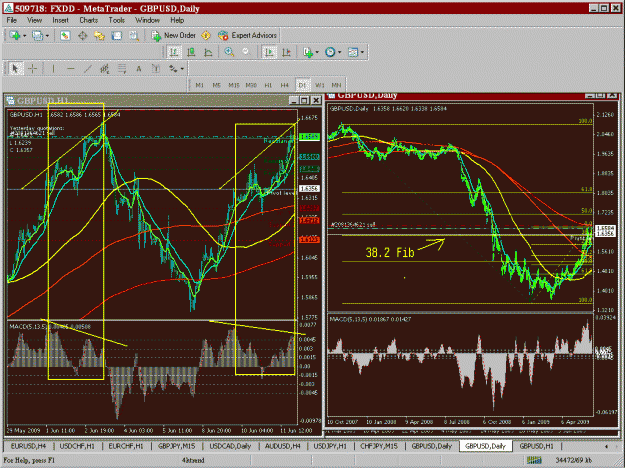Select the Equidistant Channel tool

pyautogui.click(x=104, y=69)
